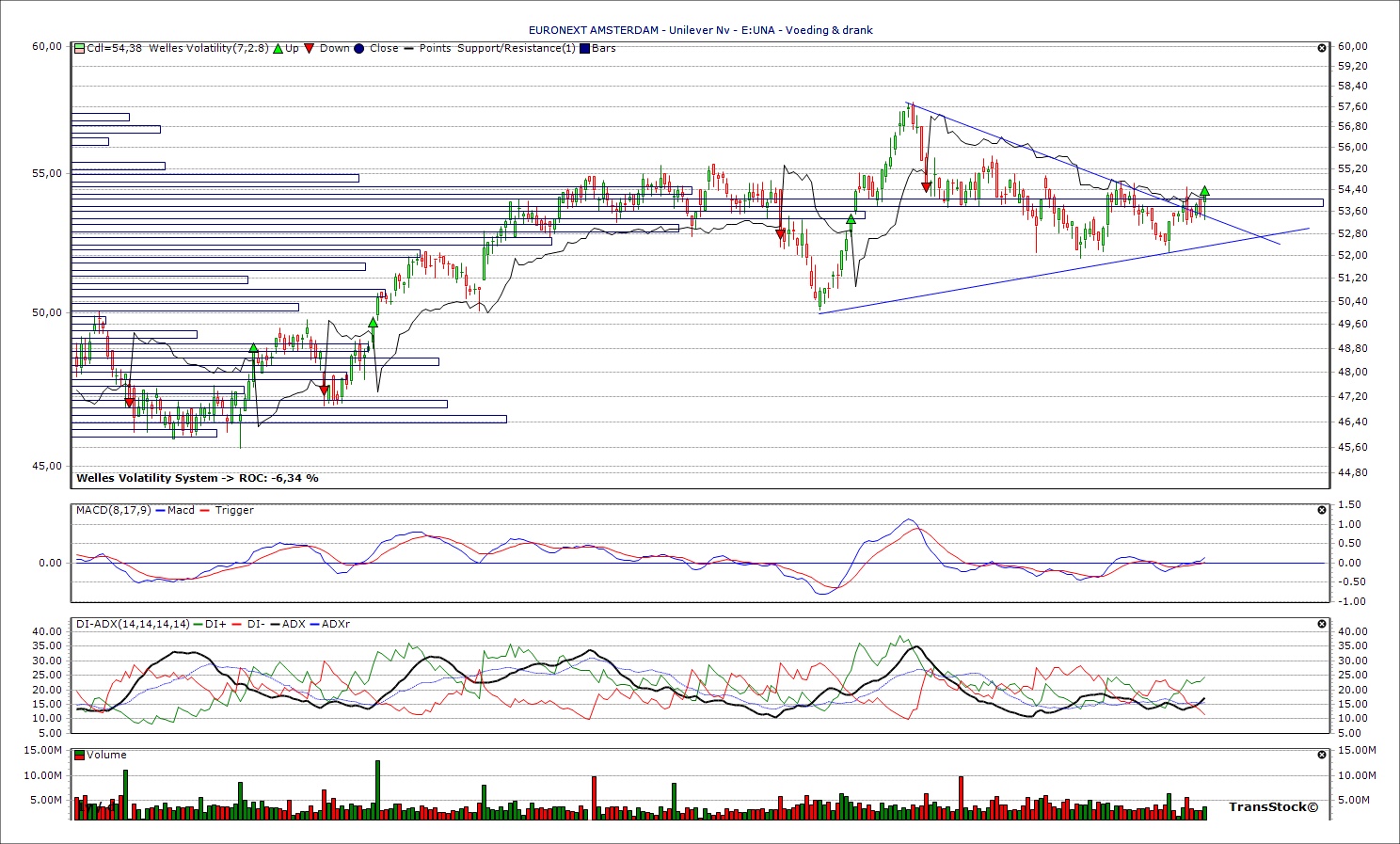Viewport: 1400px width, 844px height.
Task: Click the black ADX legend entry
Action: (x=288, y=624)
